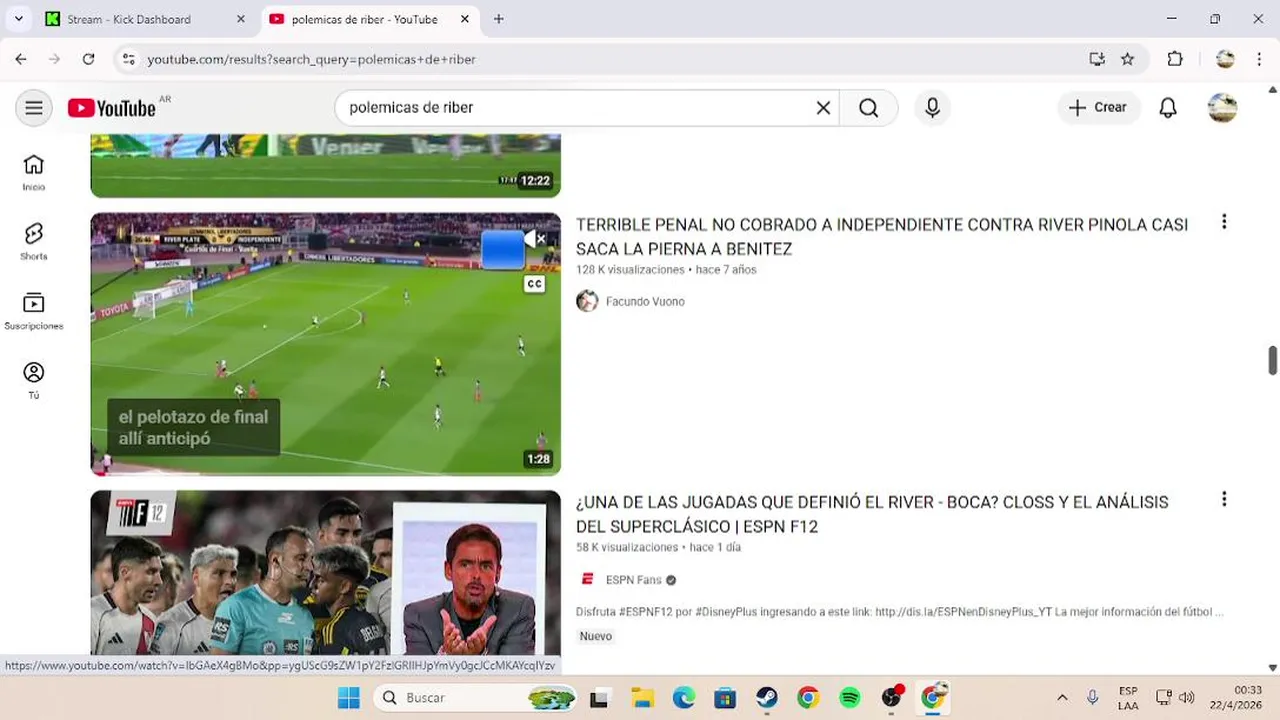The width and height of the screenshot is (1280, 720).
Task: Open Steam from the taskbar
Action: tap(767, 698)
